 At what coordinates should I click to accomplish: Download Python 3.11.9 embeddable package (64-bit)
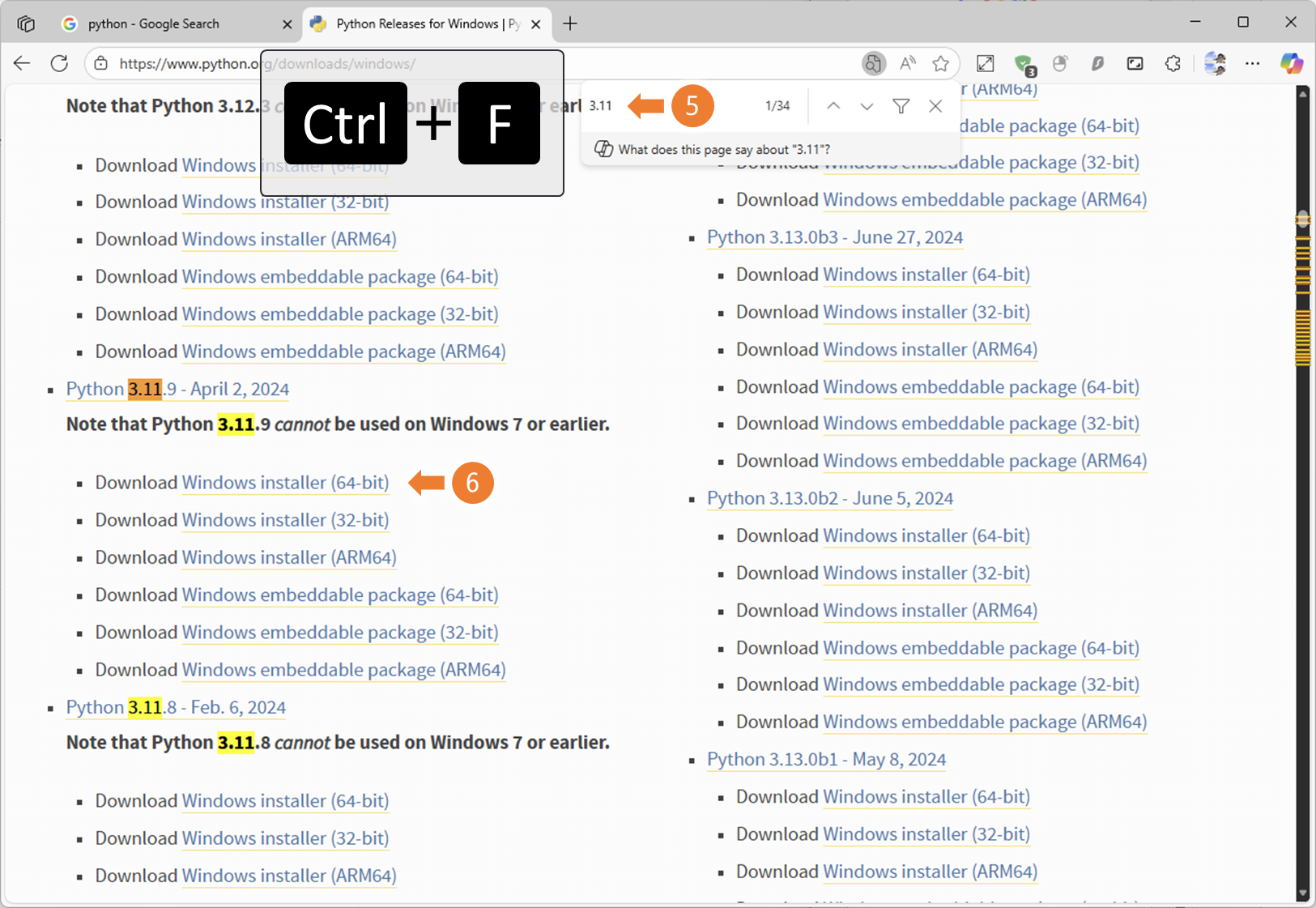[340, 595]
